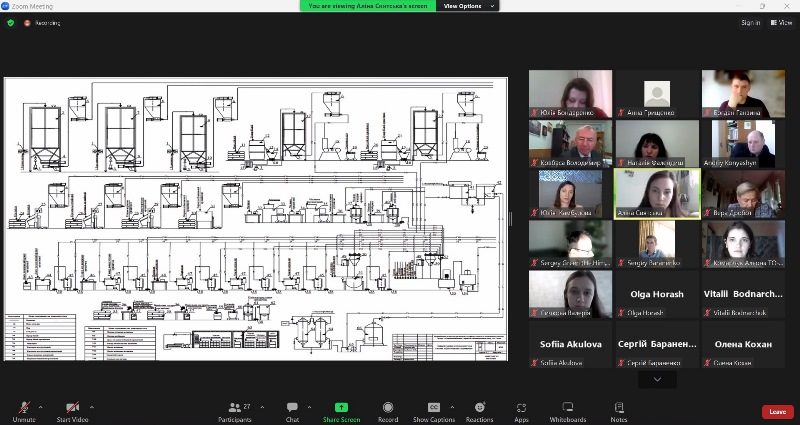Leave the meeting
This screenshot has width=800, height=425.
point(778,412)
